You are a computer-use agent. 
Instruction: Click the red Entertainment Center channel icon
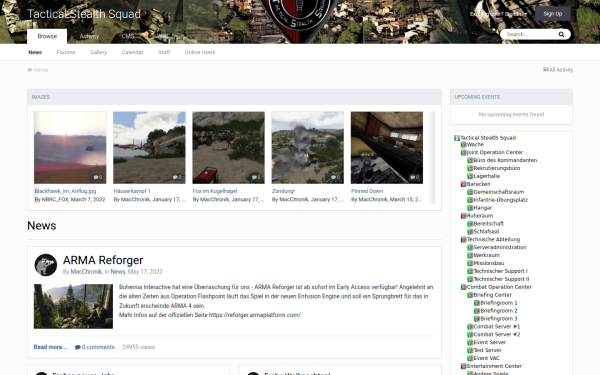tap(463, 366)
